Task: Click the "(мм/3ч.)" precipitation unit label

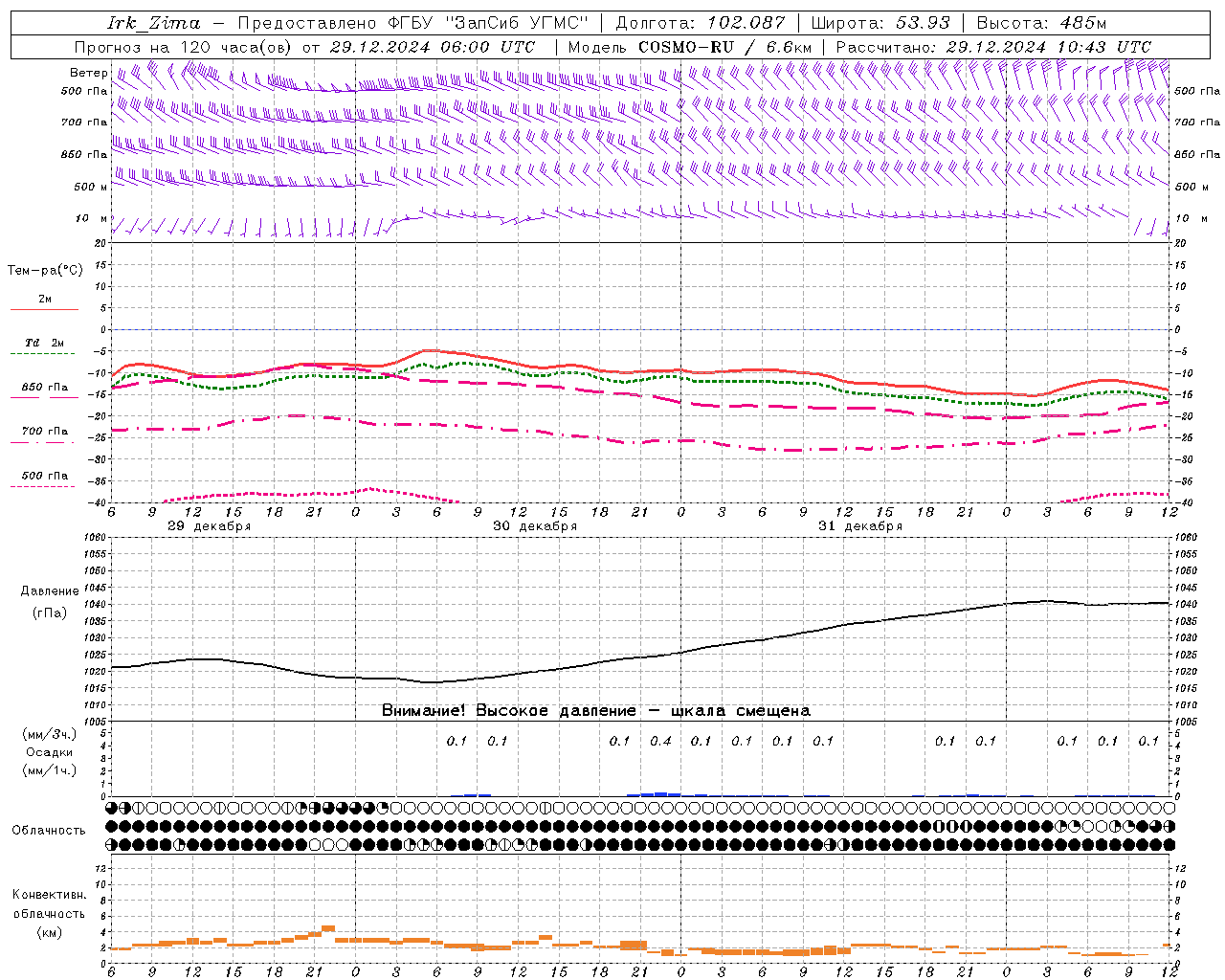Action: [x=50, y=734]
